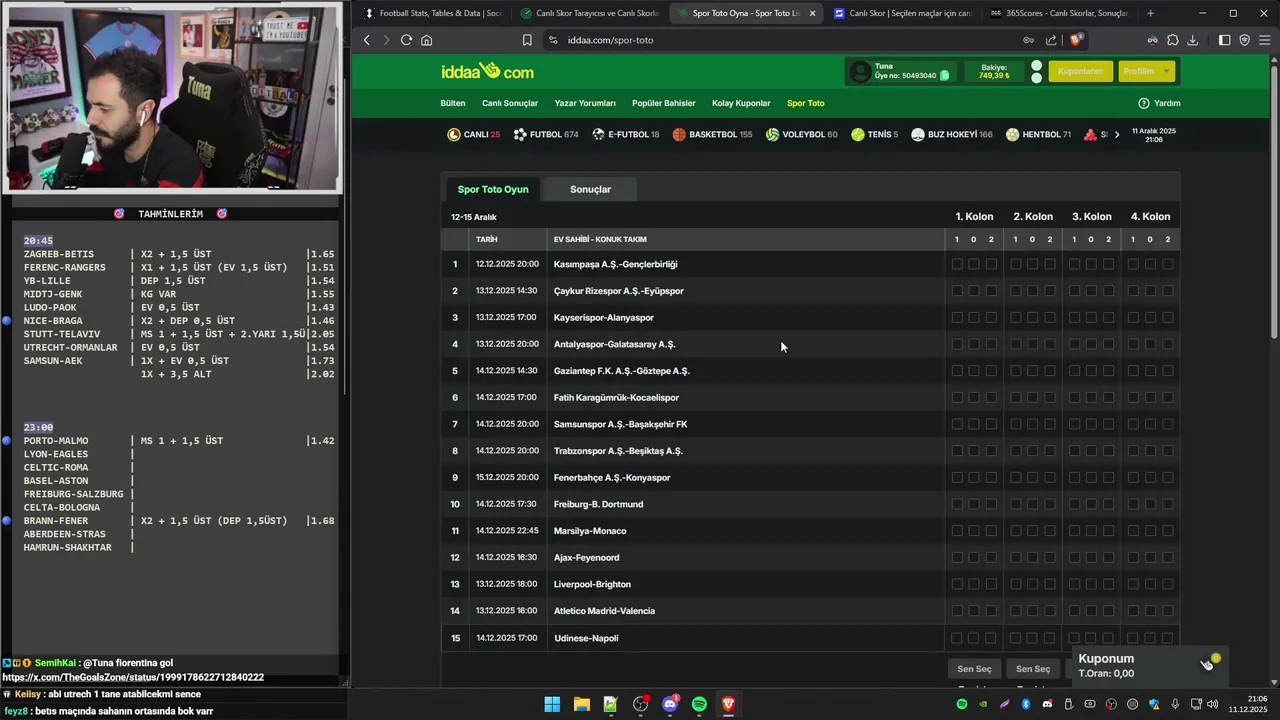
Task: Click the Yardım help question icon
Action: (1144, 103)
